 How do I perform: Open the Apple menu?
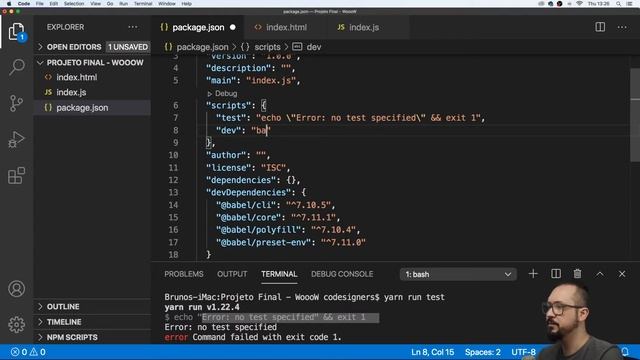point(9,4)
